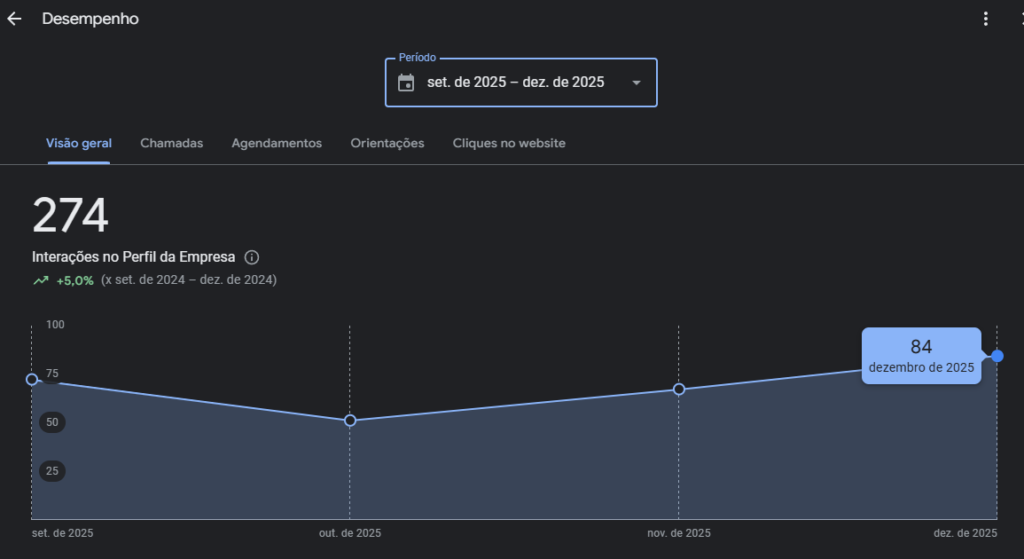Click the filled dez. de 2025 data point

(x=997, y=356)
